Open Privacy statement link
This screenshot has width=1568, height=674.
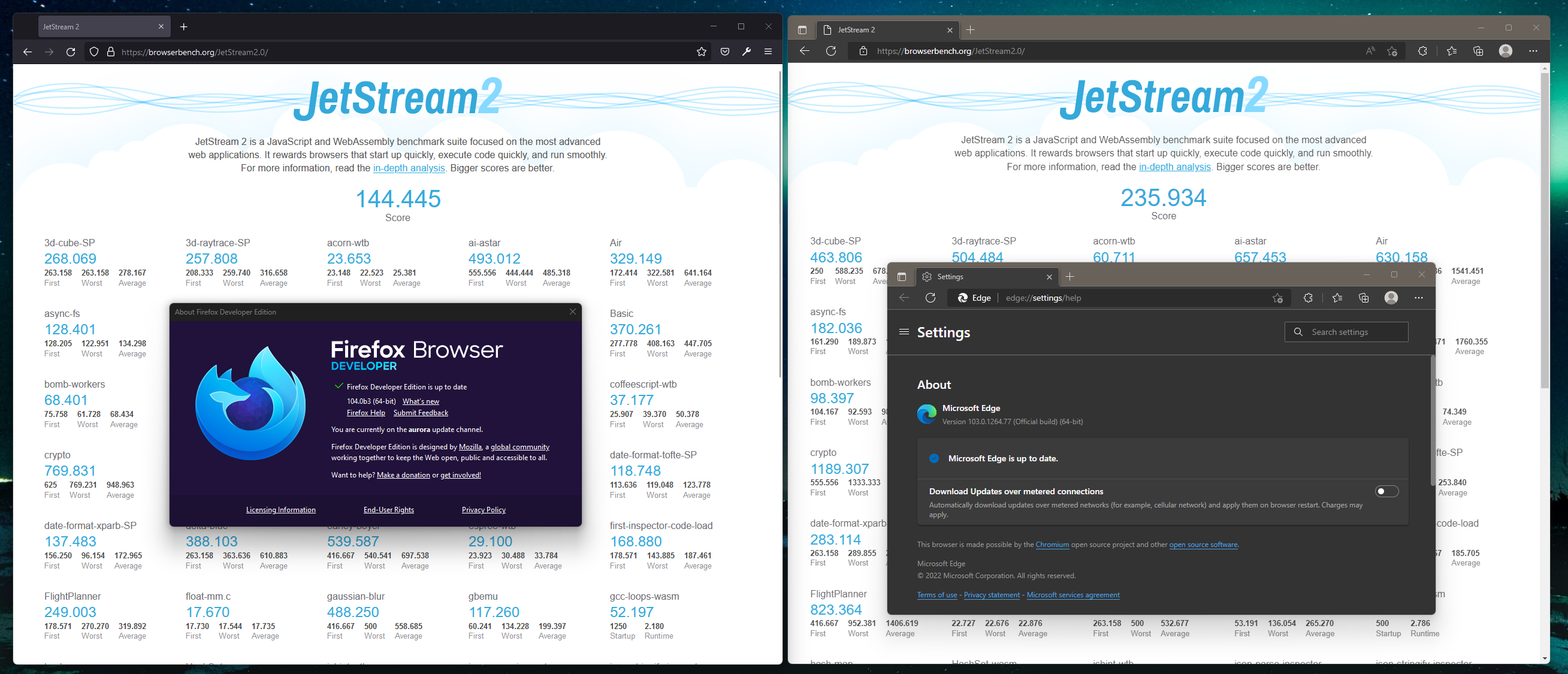[x=992, y=595]
